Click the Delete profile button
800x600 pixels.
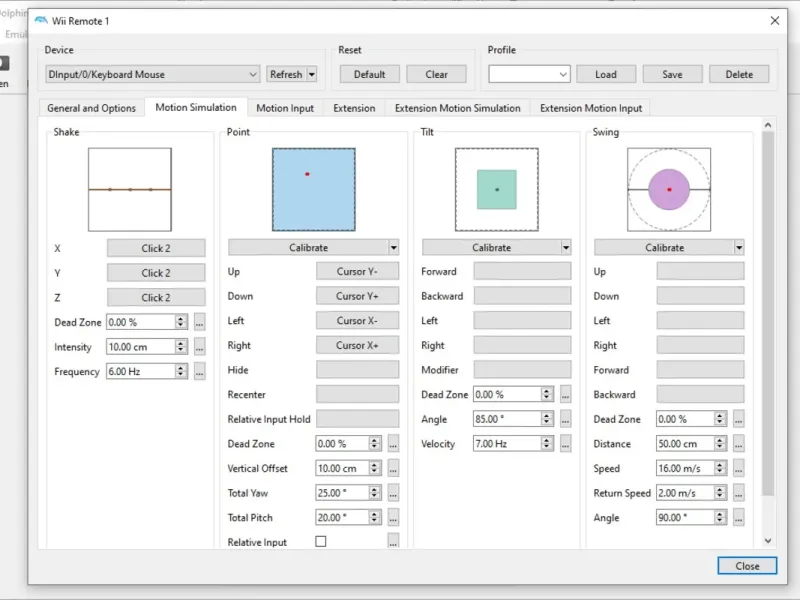point(739,74)
